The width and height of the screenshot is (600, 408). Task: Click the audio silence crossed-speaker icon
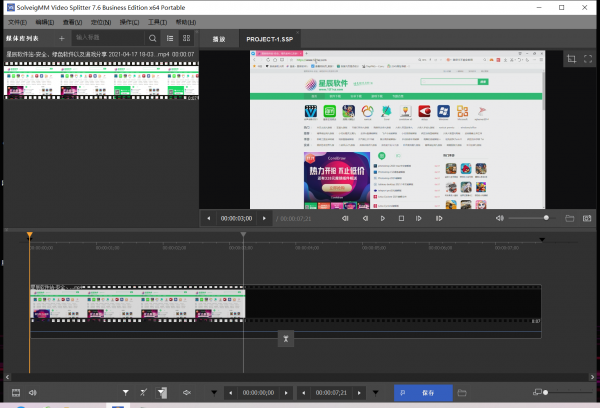187,393
